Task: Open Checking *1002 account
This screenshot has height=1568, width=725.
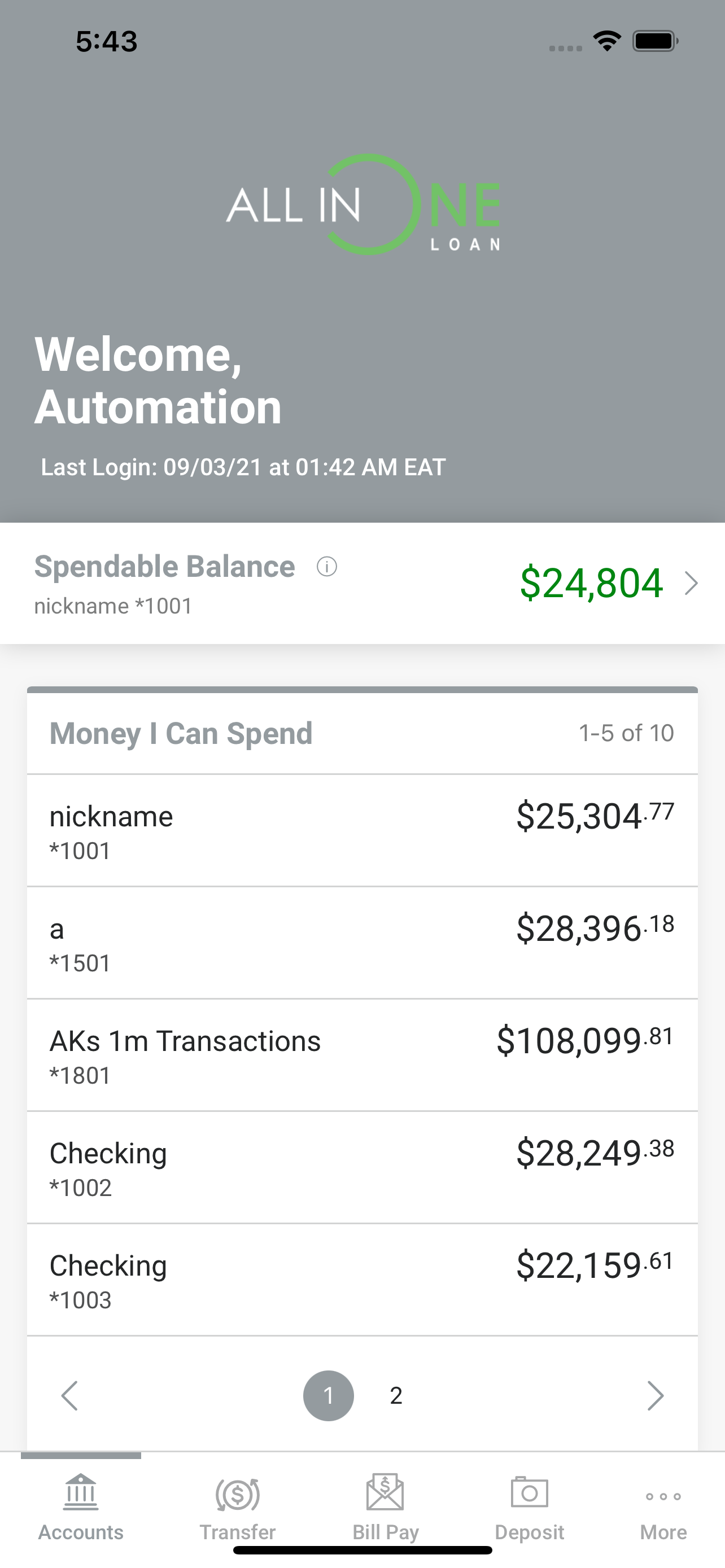Action: tap(362, 1167)
